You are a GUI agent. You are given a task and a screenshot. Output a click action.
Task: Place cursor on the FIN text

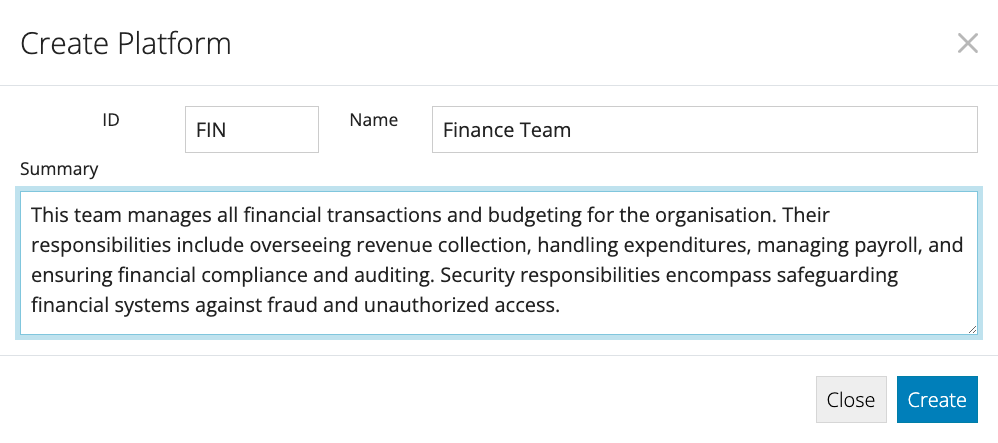[x=211, y=130]
